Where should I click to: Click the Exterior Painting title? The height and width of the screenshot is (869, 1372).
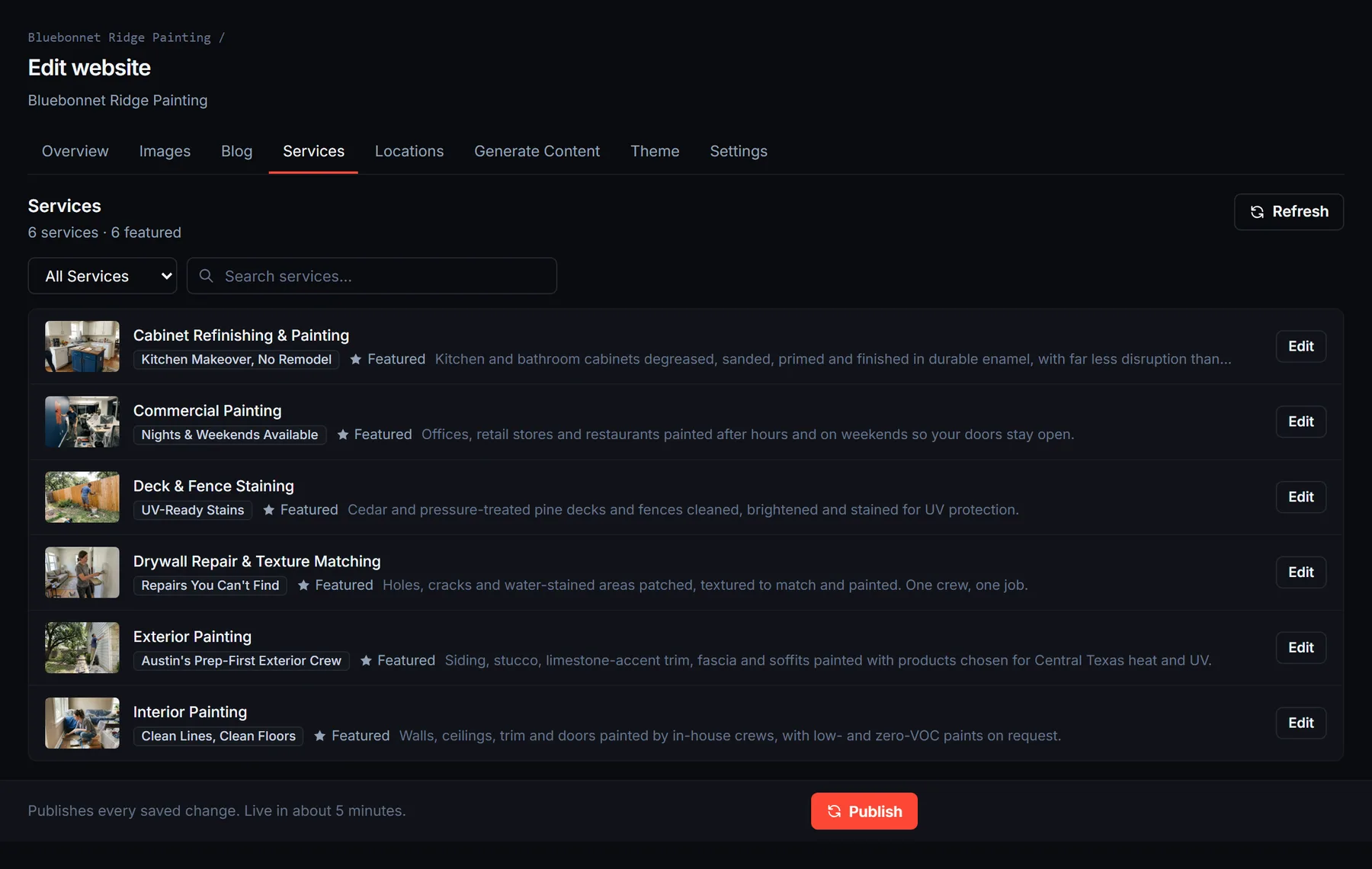point(192,637)
